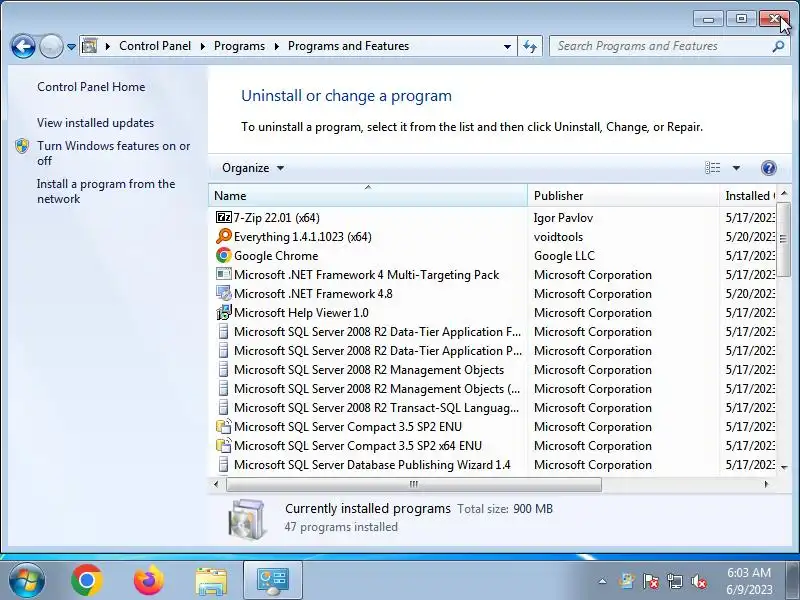Click the search magnifier icon
Image resolution: width=800 pixels, height=600 pixels.
pos(778,46)
